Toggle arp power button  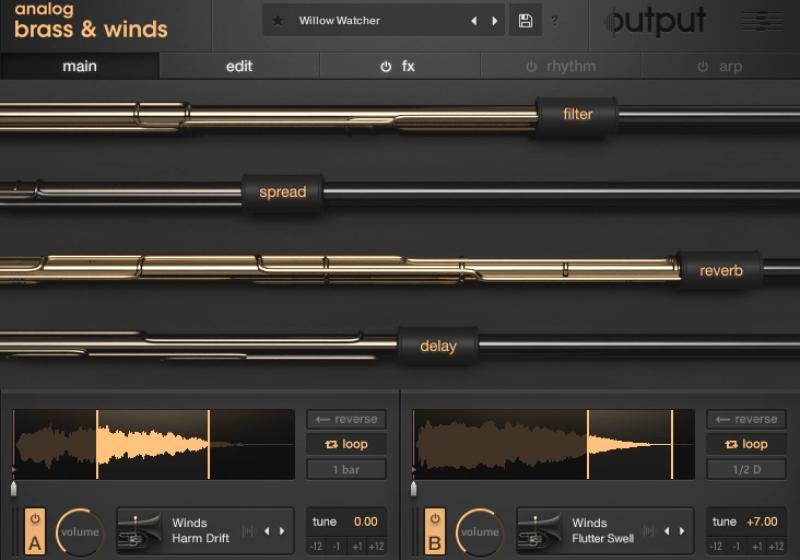click(703, 66)
